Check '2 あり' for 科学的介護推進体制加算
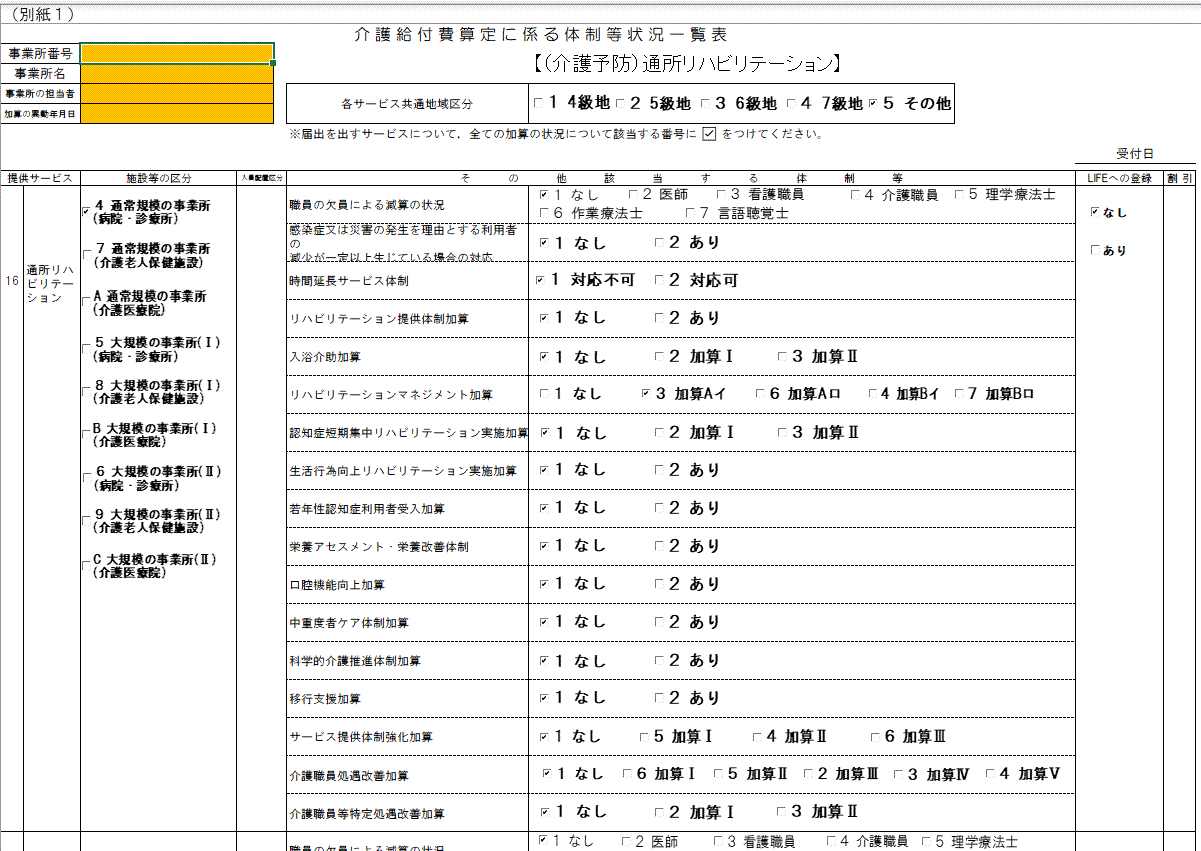Image resolution: width=1201 pixels, height=851 pixels. coord(659,660)
